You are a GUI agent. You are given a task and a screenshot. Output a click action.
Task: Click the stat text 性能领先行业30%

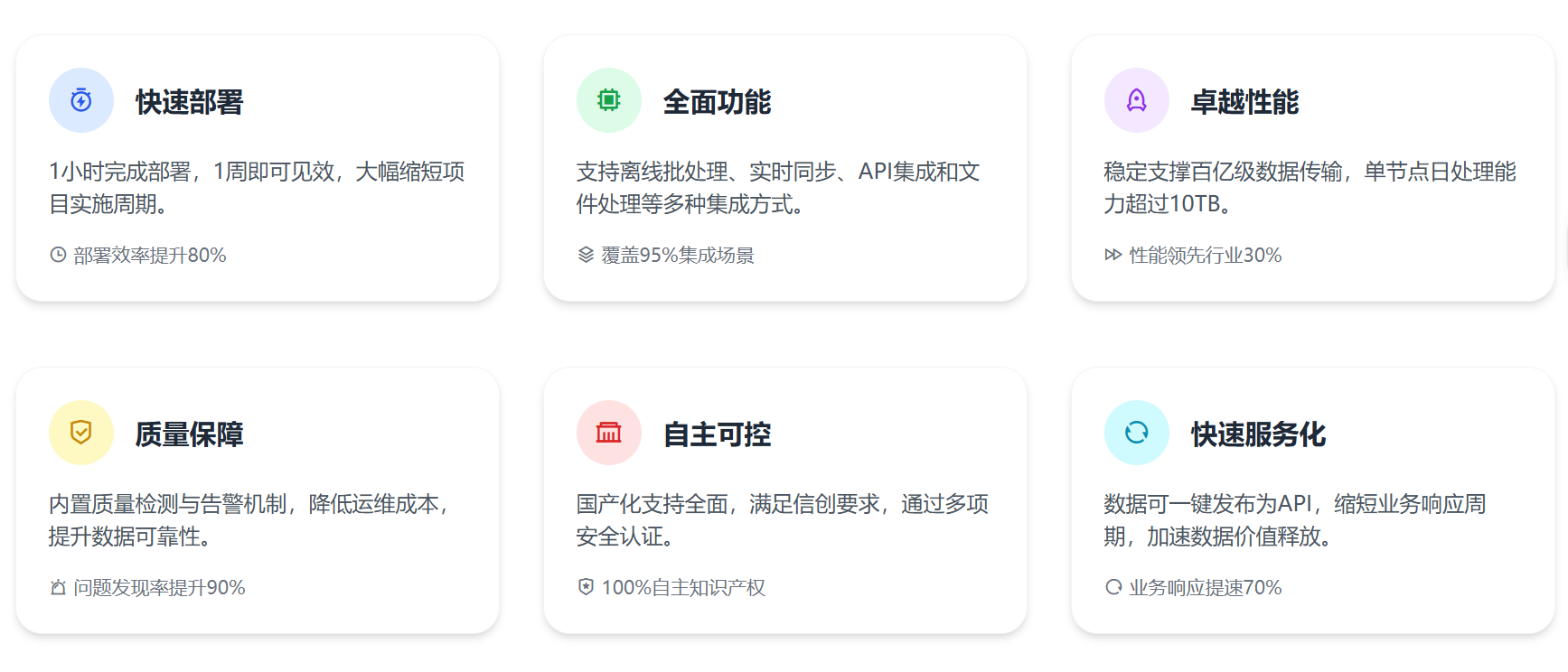1205,255
